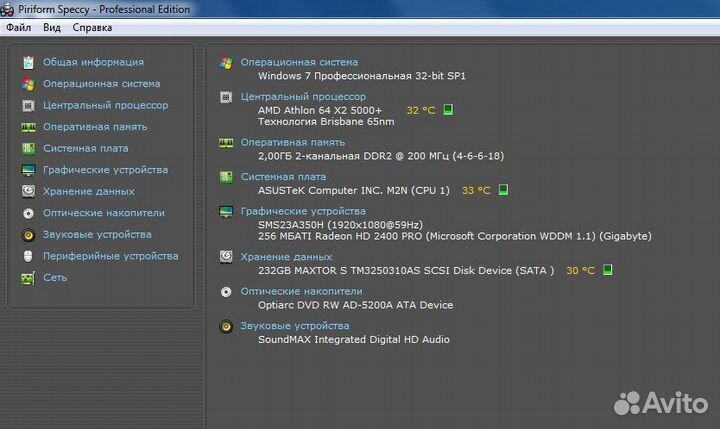Click the 232GB MAXTOR disk device text
Viewport: 720px width, 429px height.
coord(406,271)
